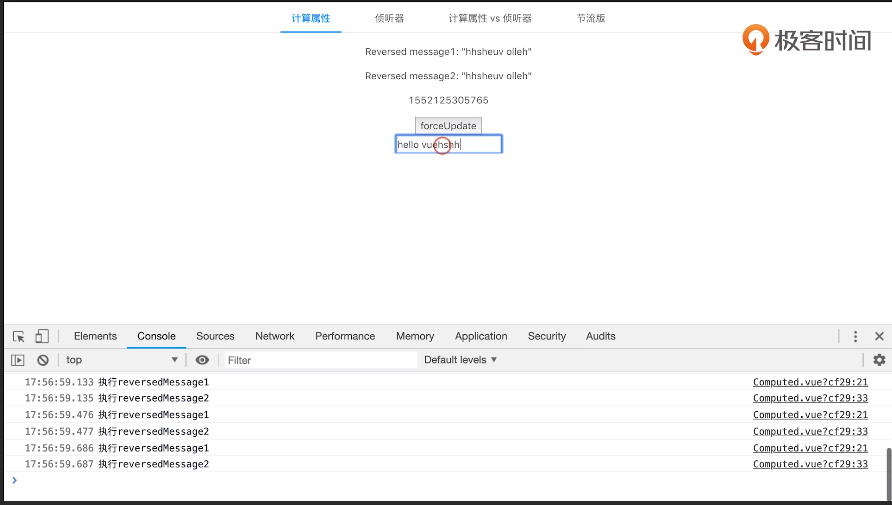The width and height of the screenshot is (892, 505).
Task: Open source link for 17:56:59.135 log
Action: click(810, 398)
